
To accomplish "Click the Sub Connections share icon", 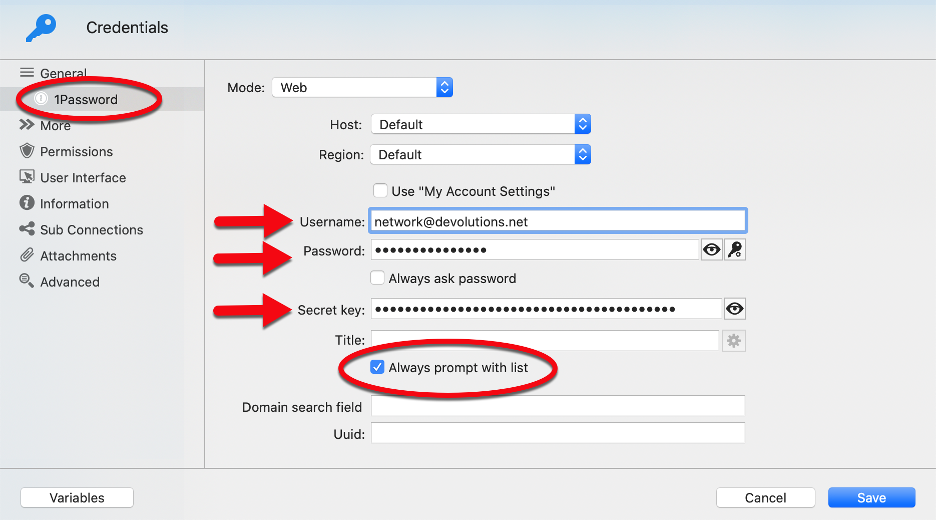I will [x=27, y=229].
